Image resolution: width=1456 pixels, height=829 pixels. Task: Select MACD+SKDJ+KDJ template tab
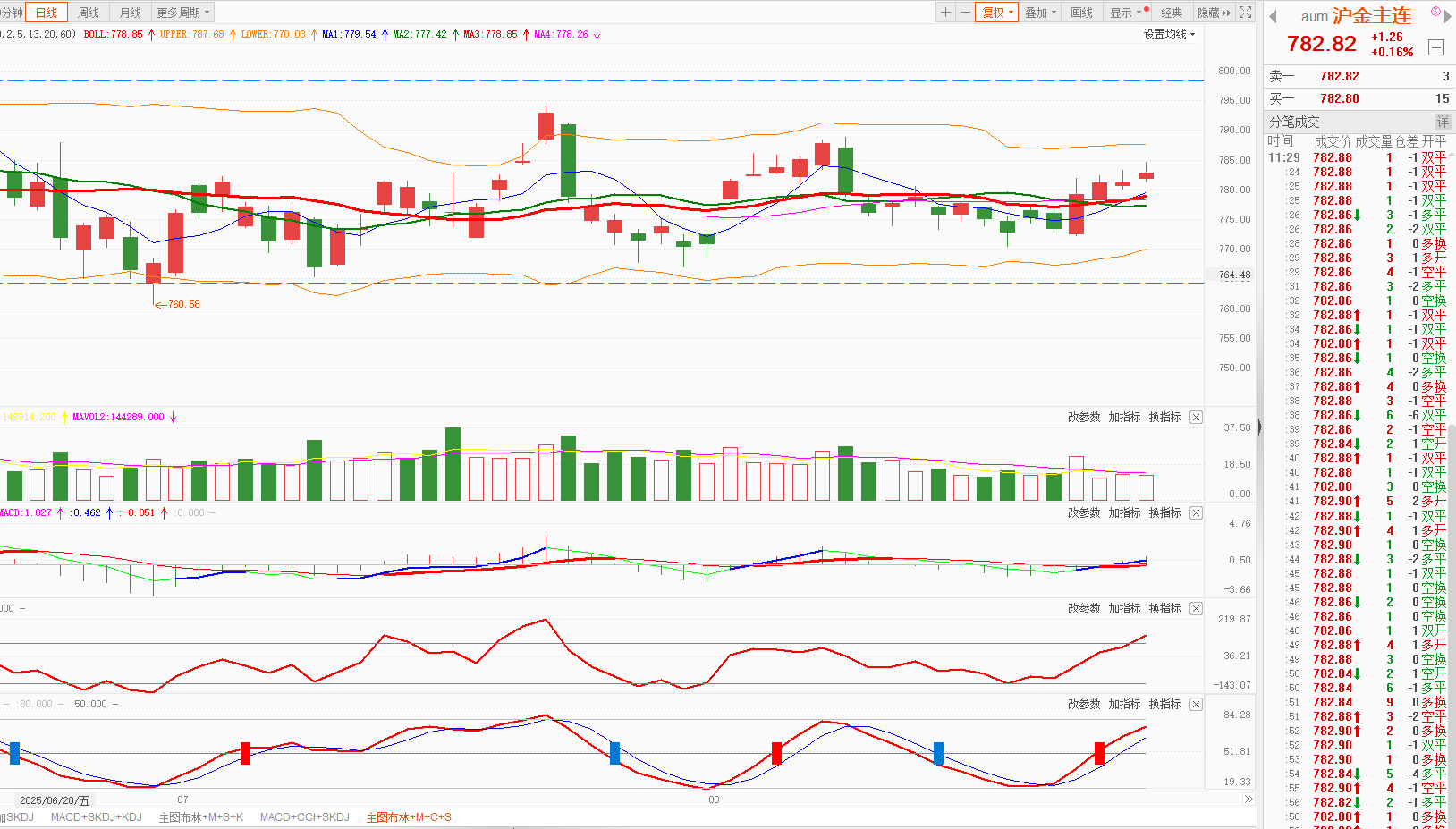point(96,817)
